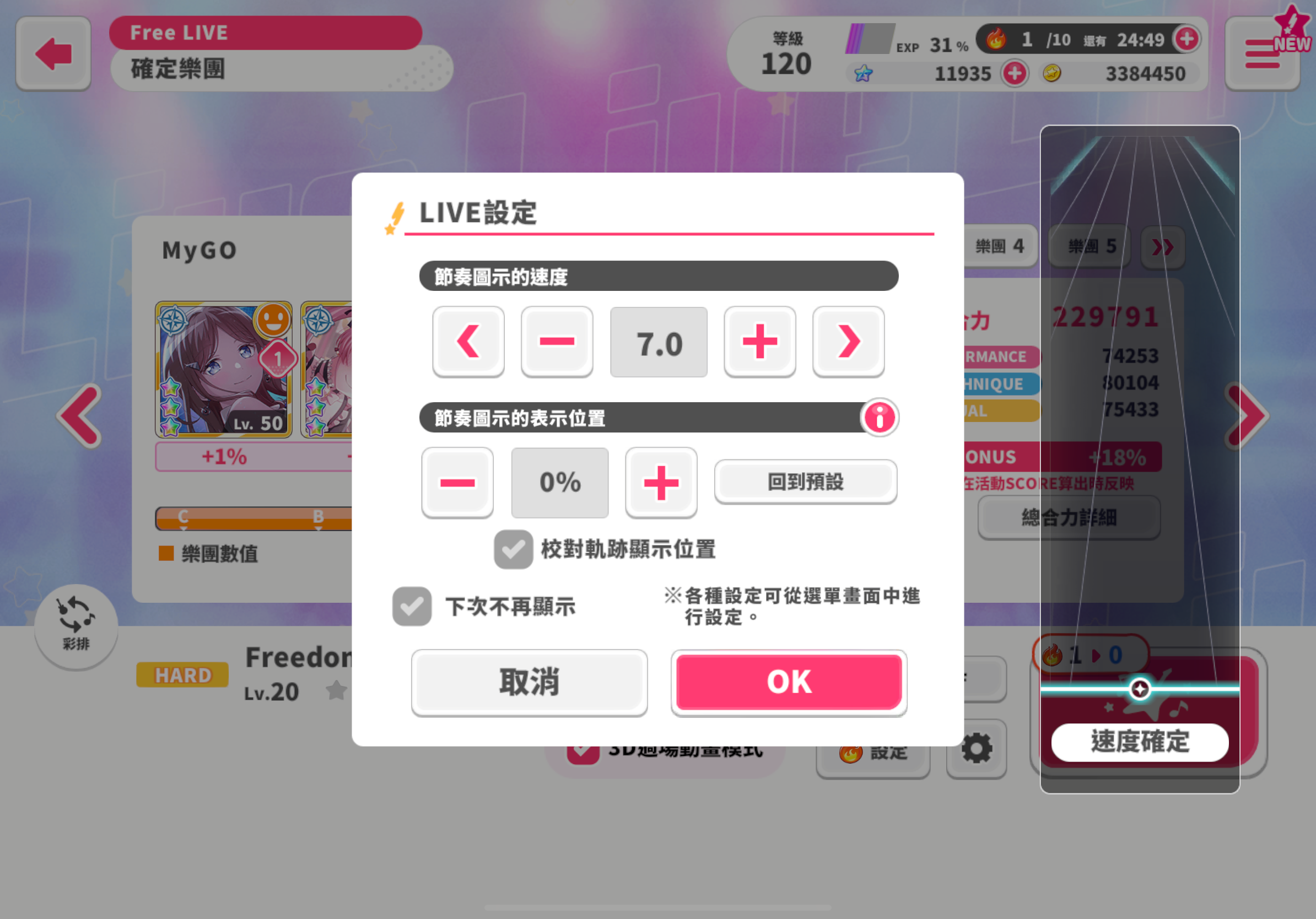Screen dimensions: 1316x919
Task: Open position info icon in settings dialog
Action: point(880,417)
